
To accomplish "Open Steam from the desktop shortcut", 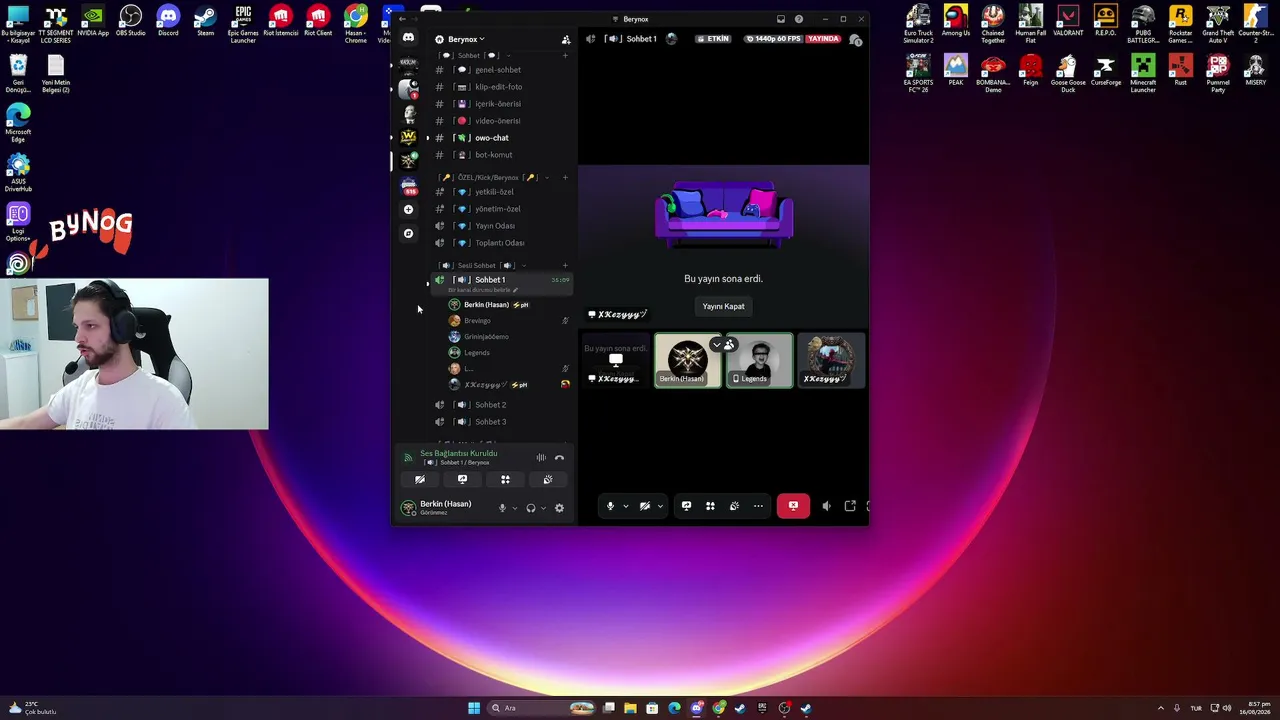I will (x=205, y=22).
